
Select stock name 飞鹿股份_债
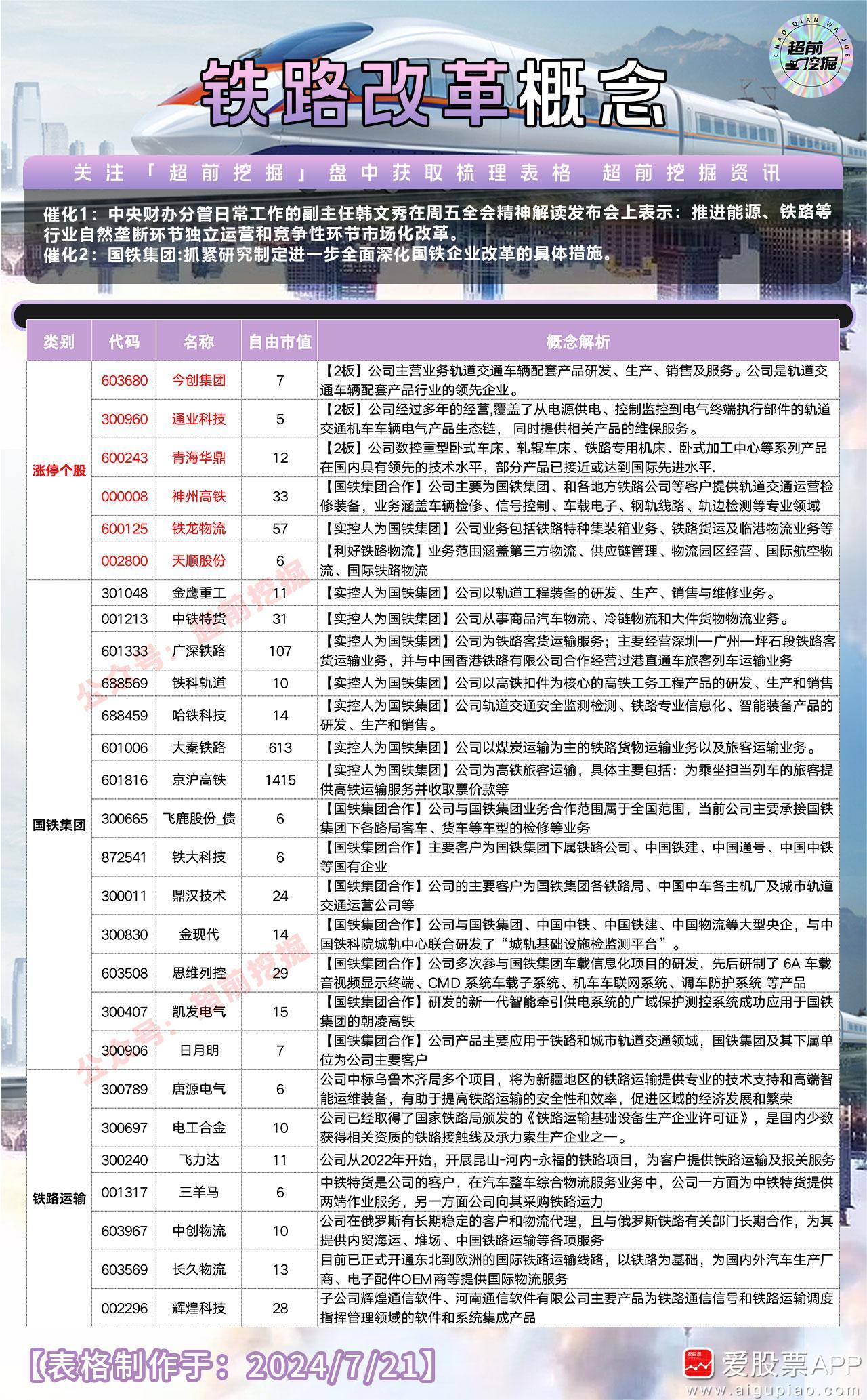[198, 819]
